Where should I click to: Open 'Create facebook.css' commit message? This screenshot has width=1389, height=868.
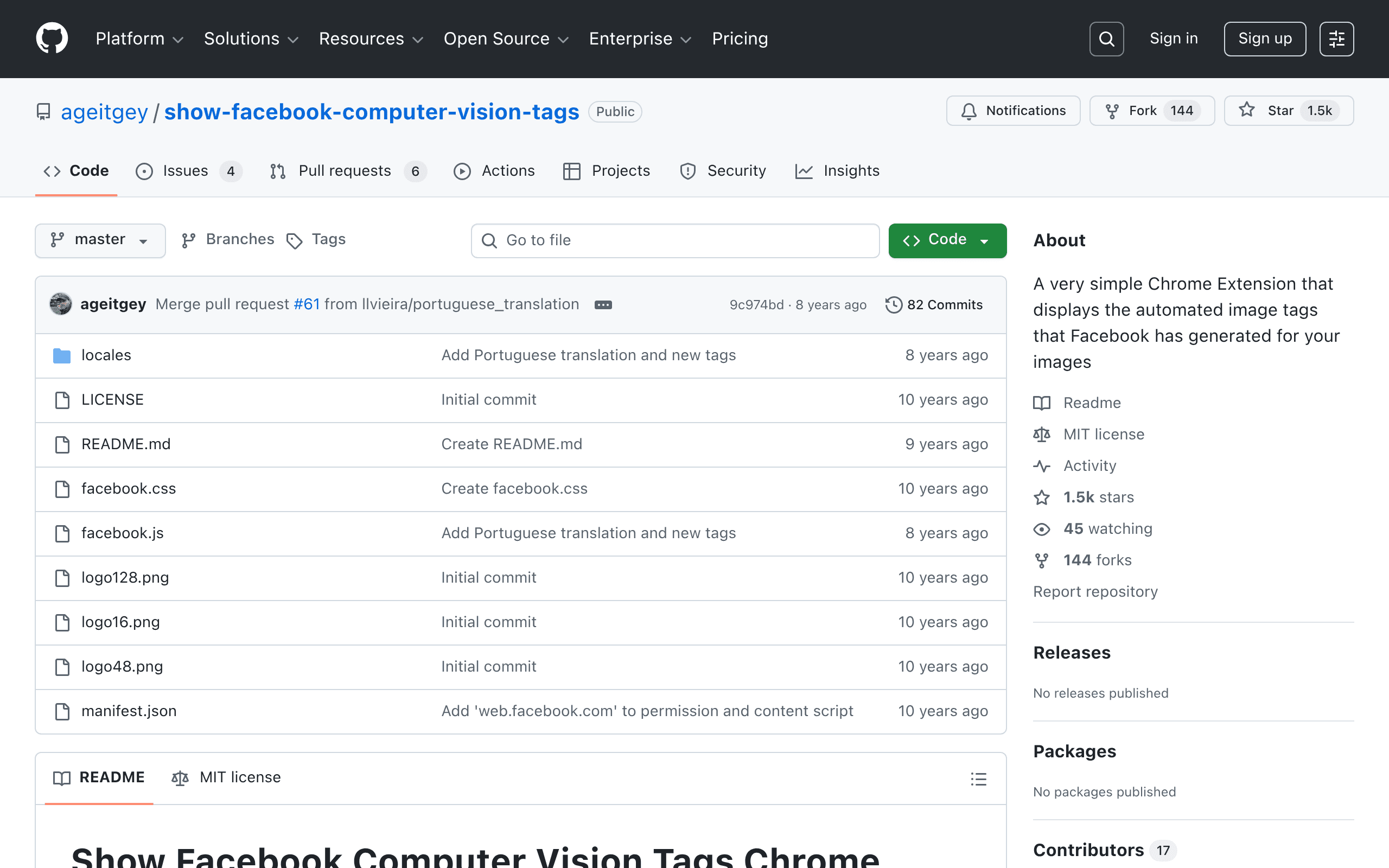[x=514, y=489]
